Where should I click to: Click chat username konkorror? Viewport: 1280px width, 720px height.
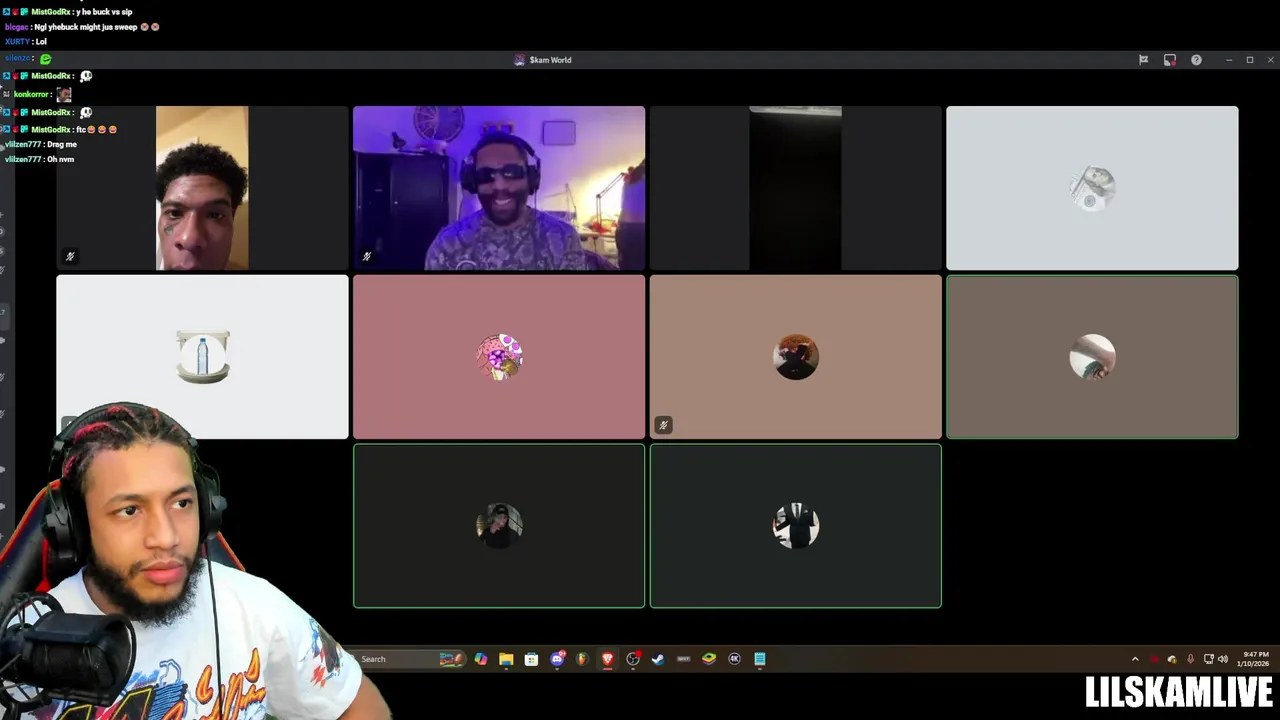pos(31,94)
